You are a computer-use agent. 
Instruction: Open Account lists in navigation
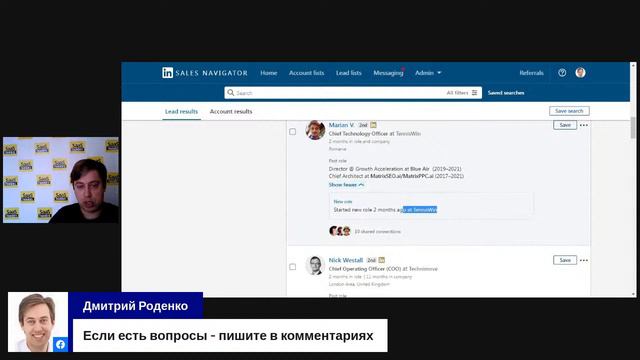(x=307, y=73)
